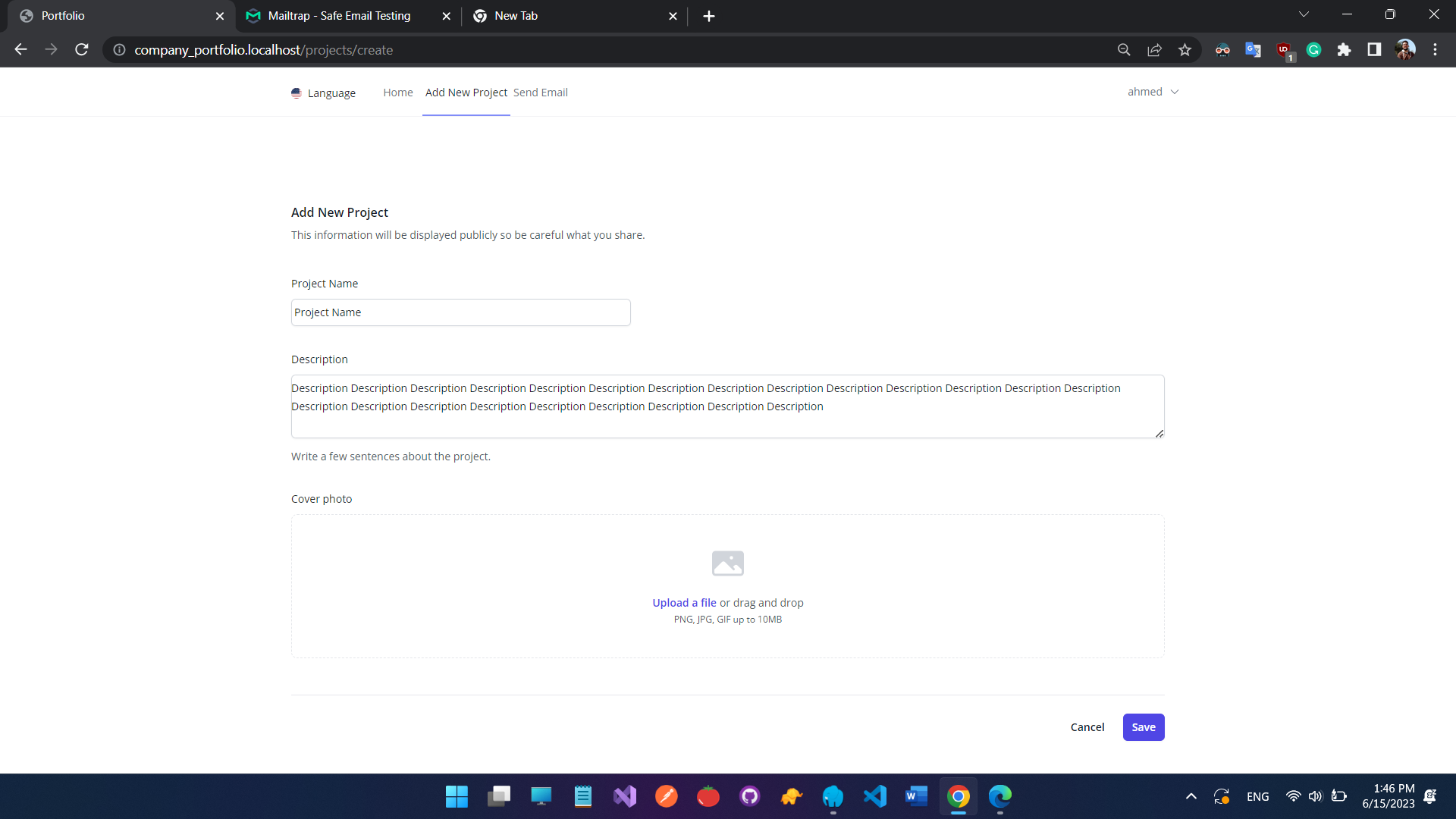The width and height of the screenshot is (1456, 819).
Task: Open the uBlock Origin extension
Action: coord(1283,49)
